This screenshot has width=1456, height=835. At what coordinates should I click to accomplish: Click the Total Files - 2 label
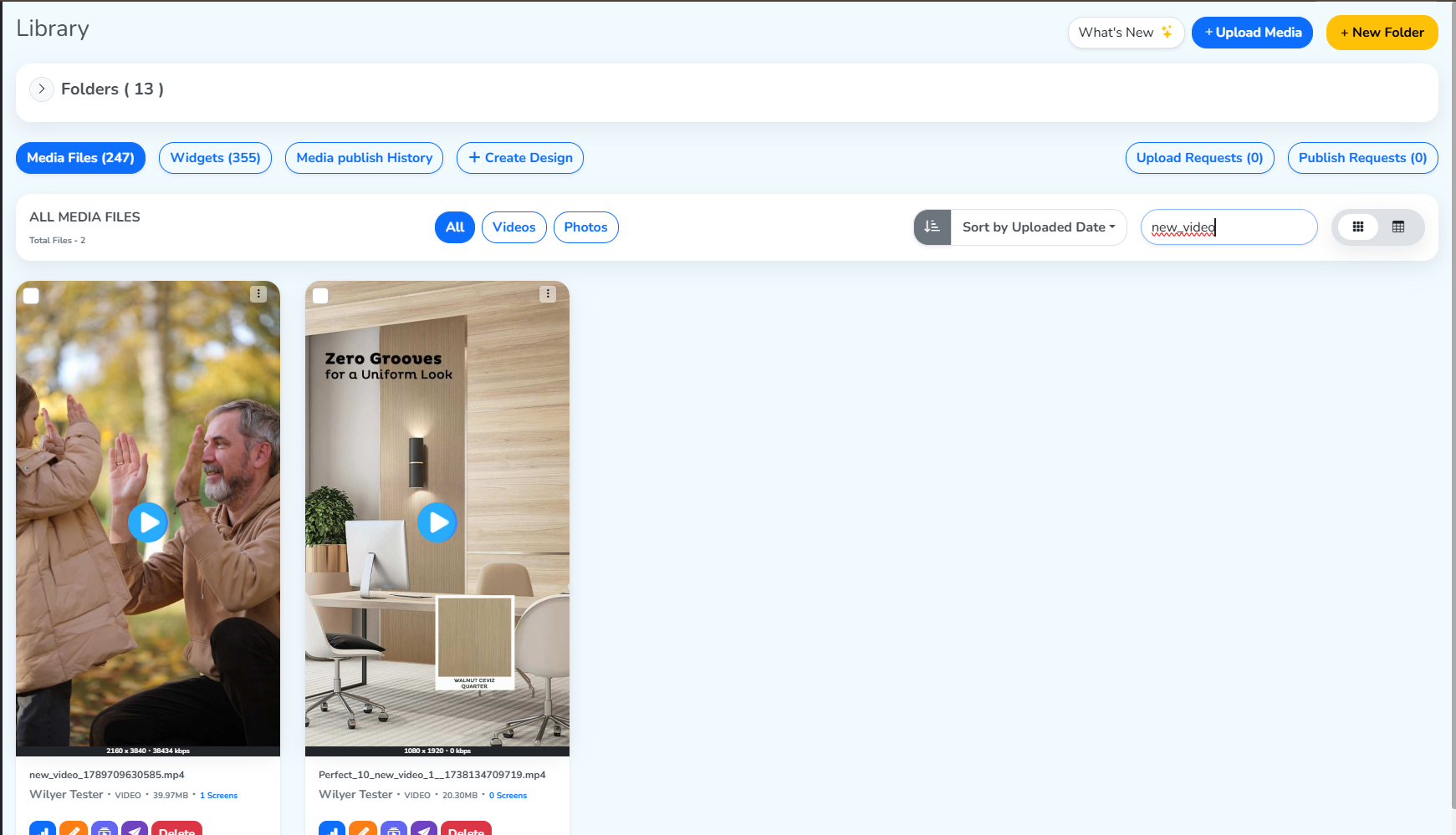pyautogui.click(x=57, y=241)
